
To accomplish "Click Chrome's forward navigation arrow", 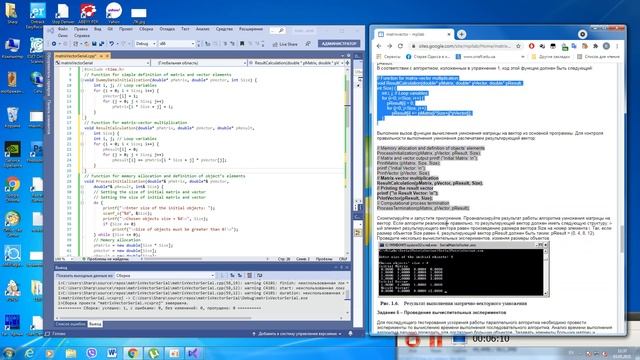I will click(389, 46).
